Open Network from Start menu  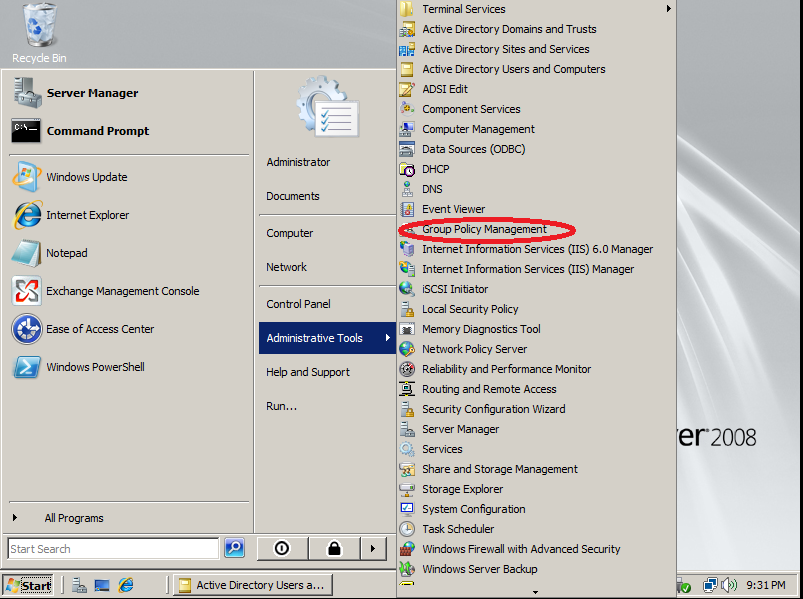pos(286,267)
